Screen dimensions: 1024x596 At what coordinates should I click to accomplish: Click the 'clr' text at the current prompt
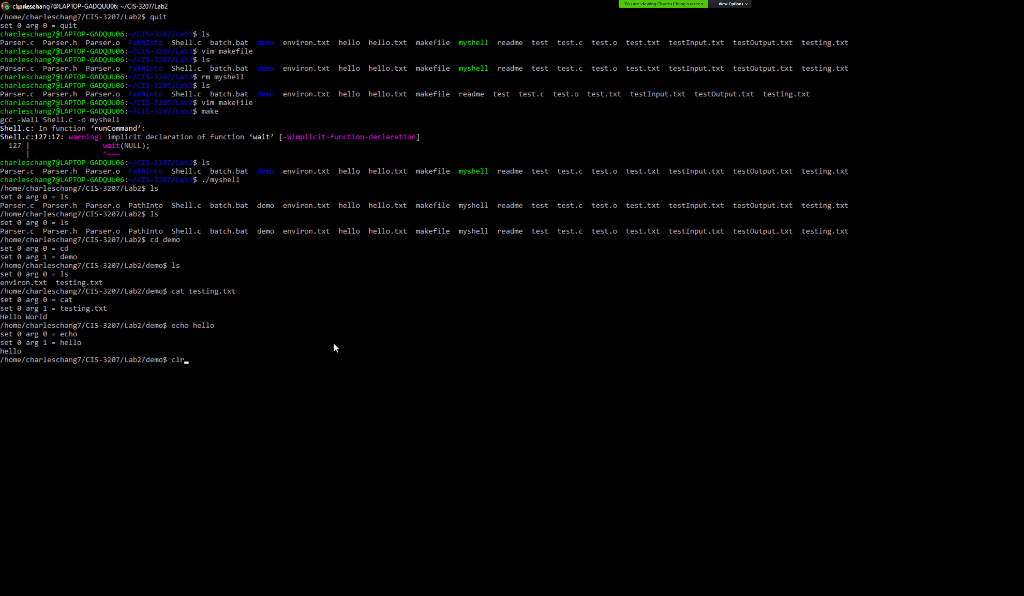point(178,360)
